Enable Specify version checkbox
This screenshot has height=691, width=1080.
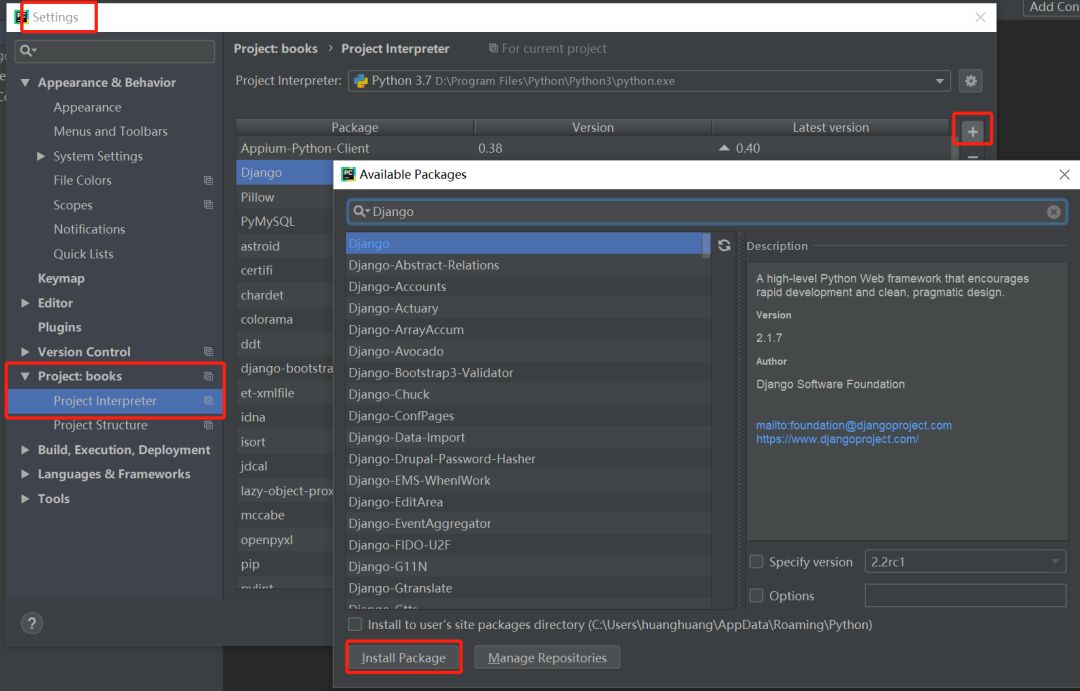756,561
